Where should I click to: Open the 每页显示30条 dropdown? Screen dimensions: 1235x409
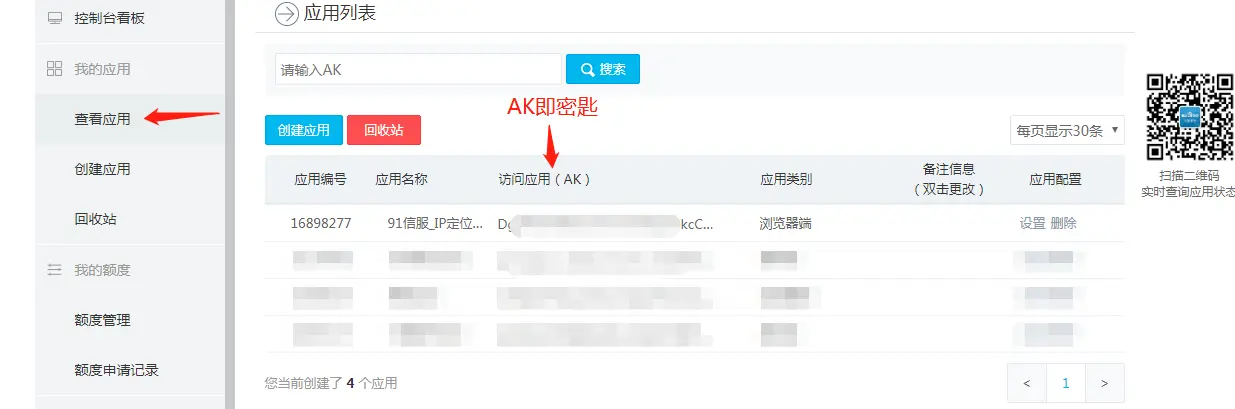point(1067,130)
